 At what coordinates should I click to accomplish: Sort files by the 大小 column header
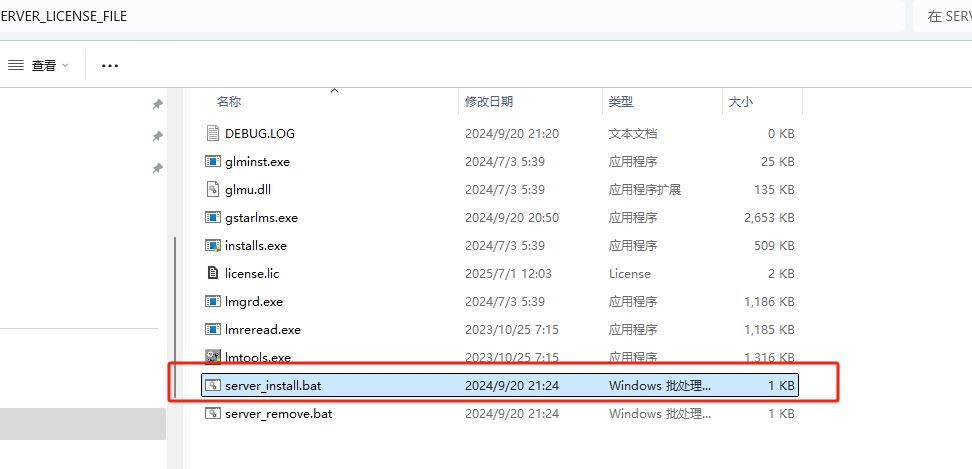pos(741,102)
